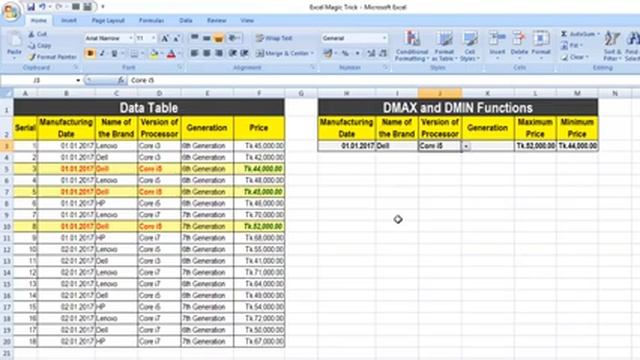Click the Name Box showing J3
This screenshot has height=360, width=640.
pos(37,80)
